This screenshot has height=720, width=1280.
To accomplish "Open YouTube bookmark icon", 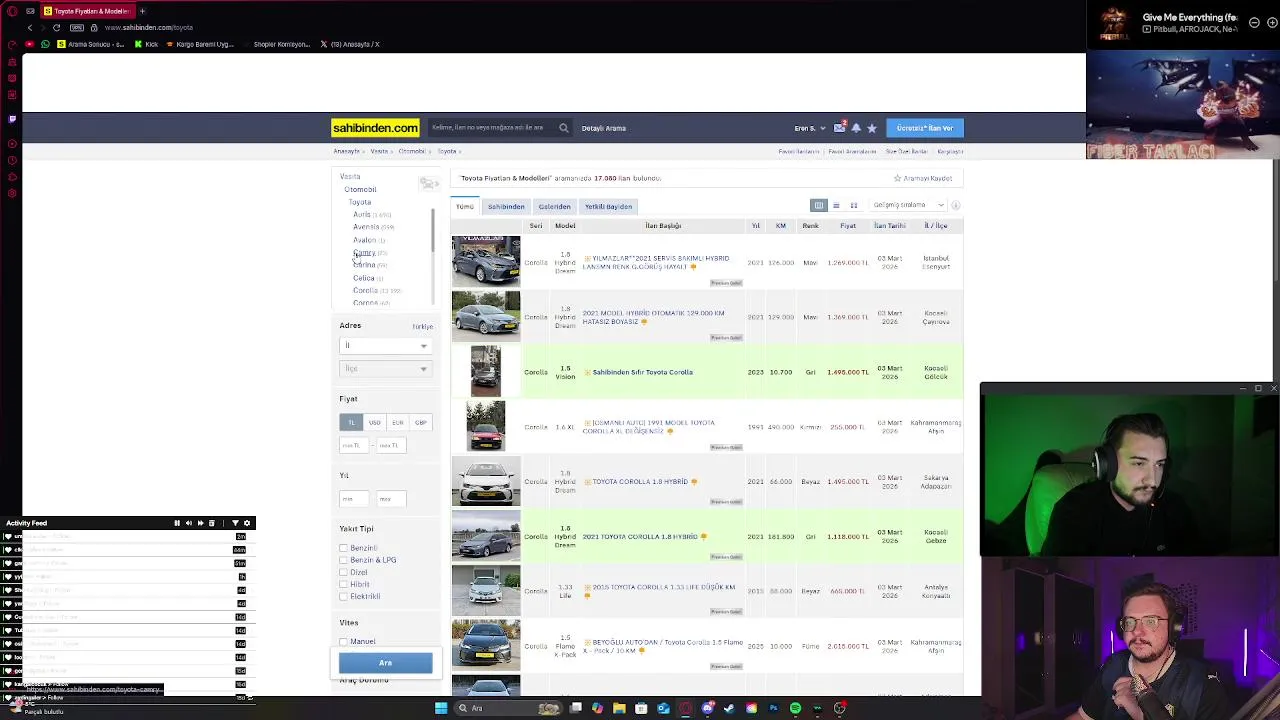I will click(29, 44).
